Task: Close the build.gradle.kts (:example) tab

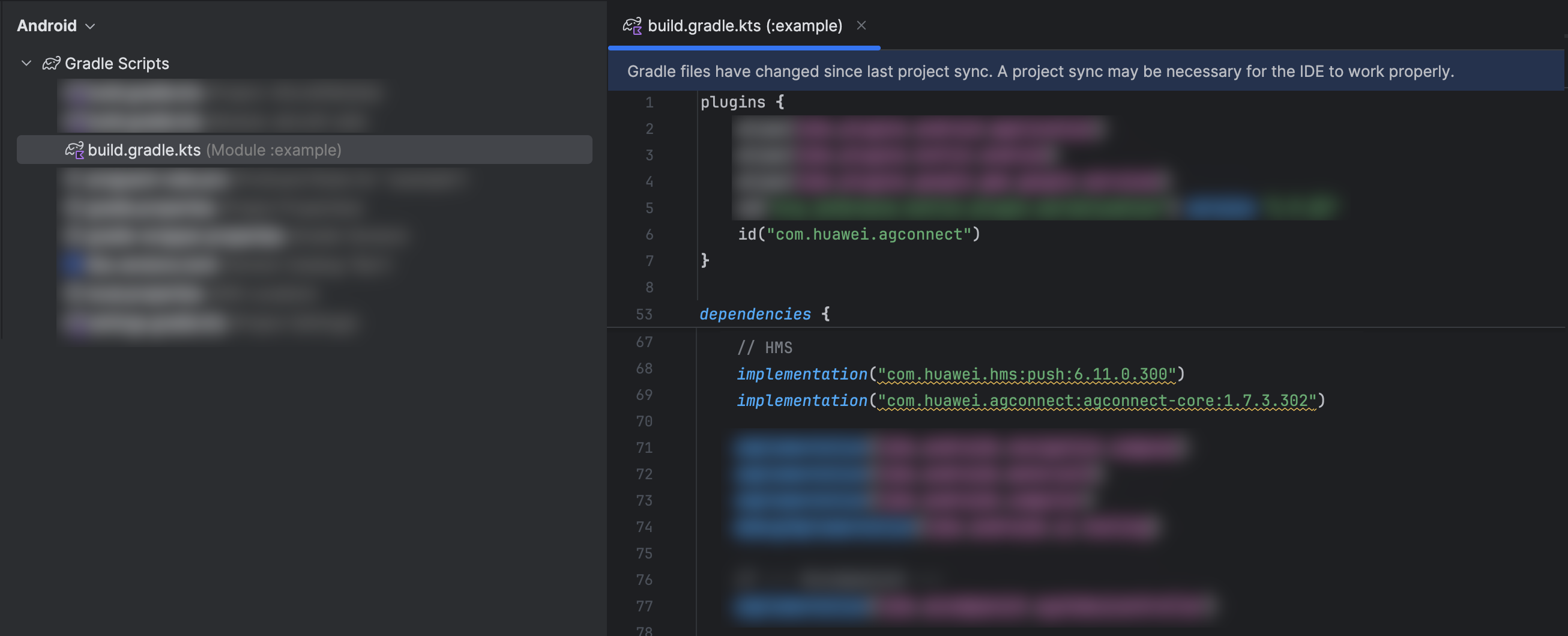Action: coord(861,26)
